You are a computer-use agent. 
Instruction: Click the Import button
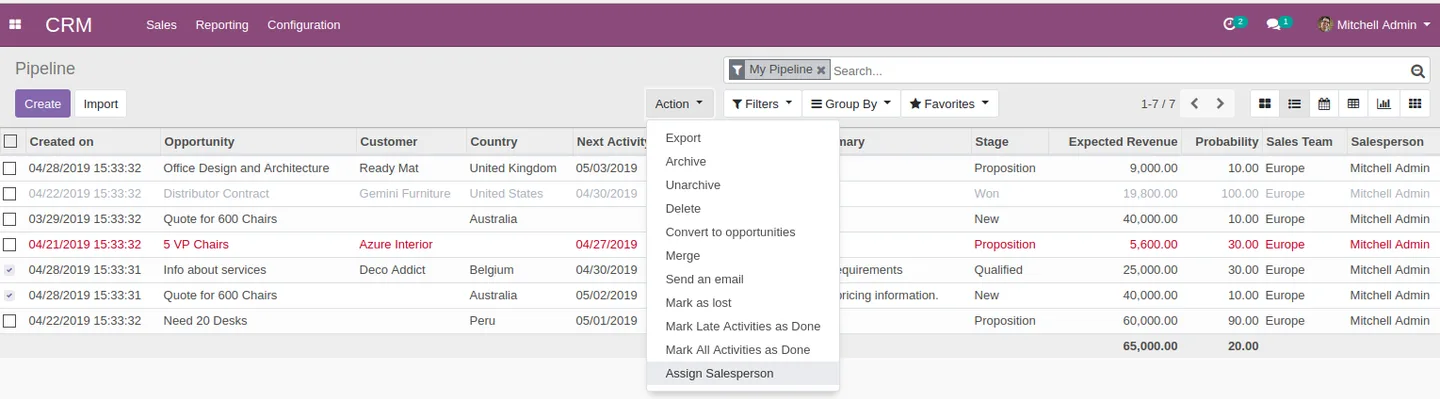101,104
